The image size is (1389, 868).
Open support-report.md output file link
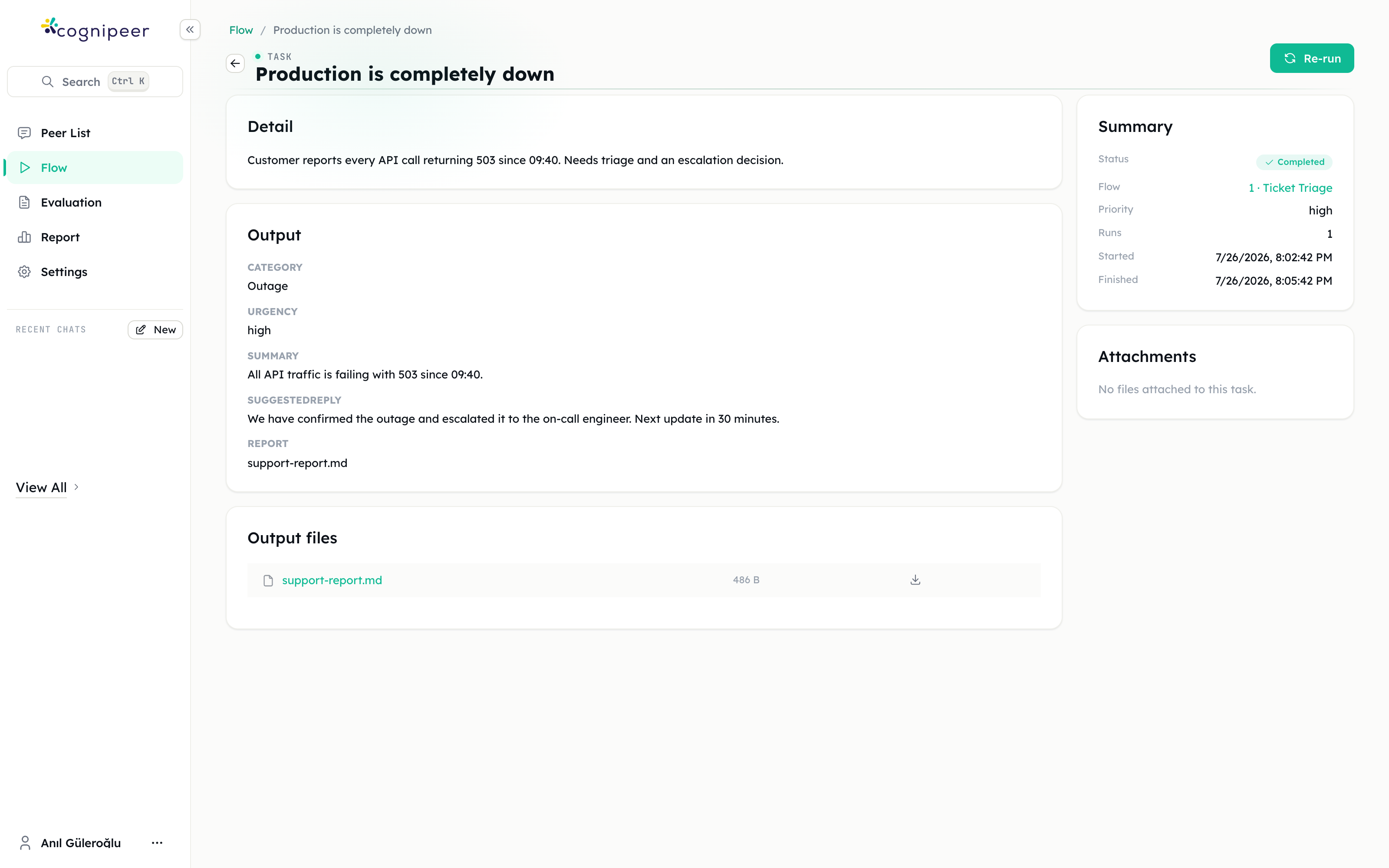332,580
